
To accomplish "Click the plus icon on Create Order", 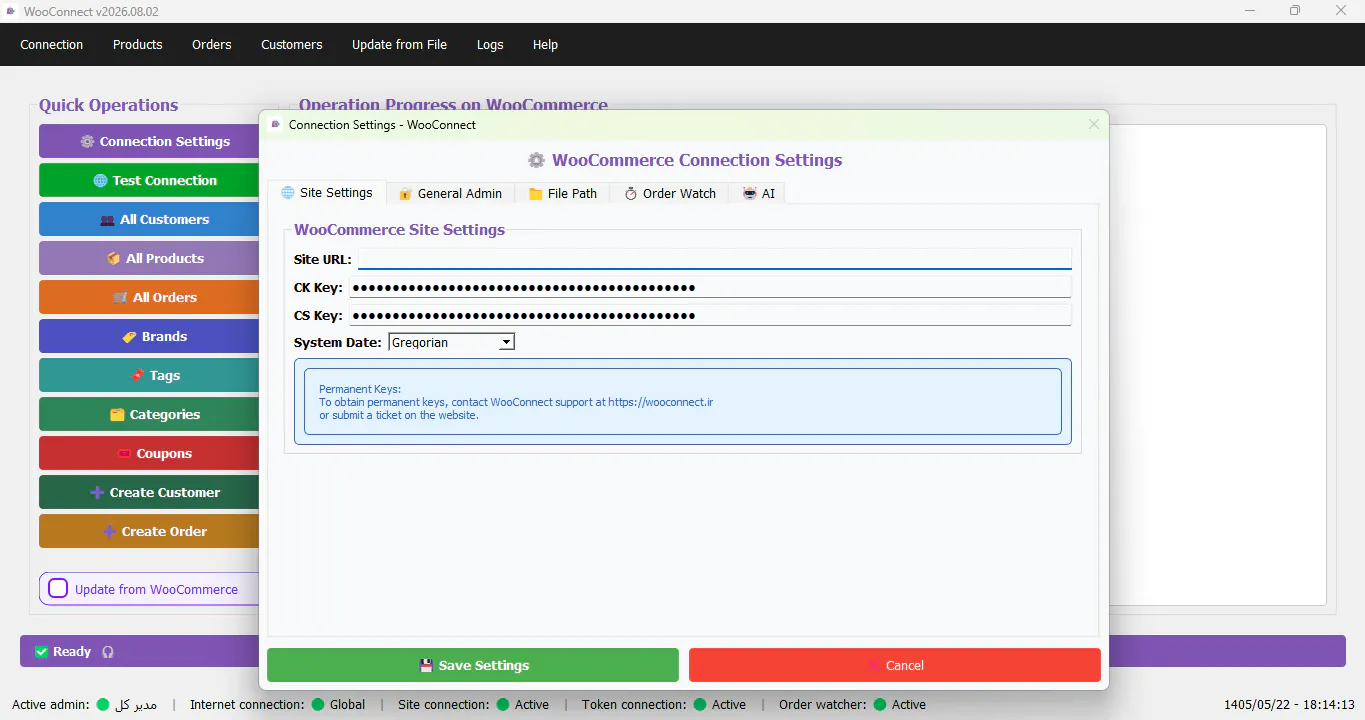I will tap(109, 532).
